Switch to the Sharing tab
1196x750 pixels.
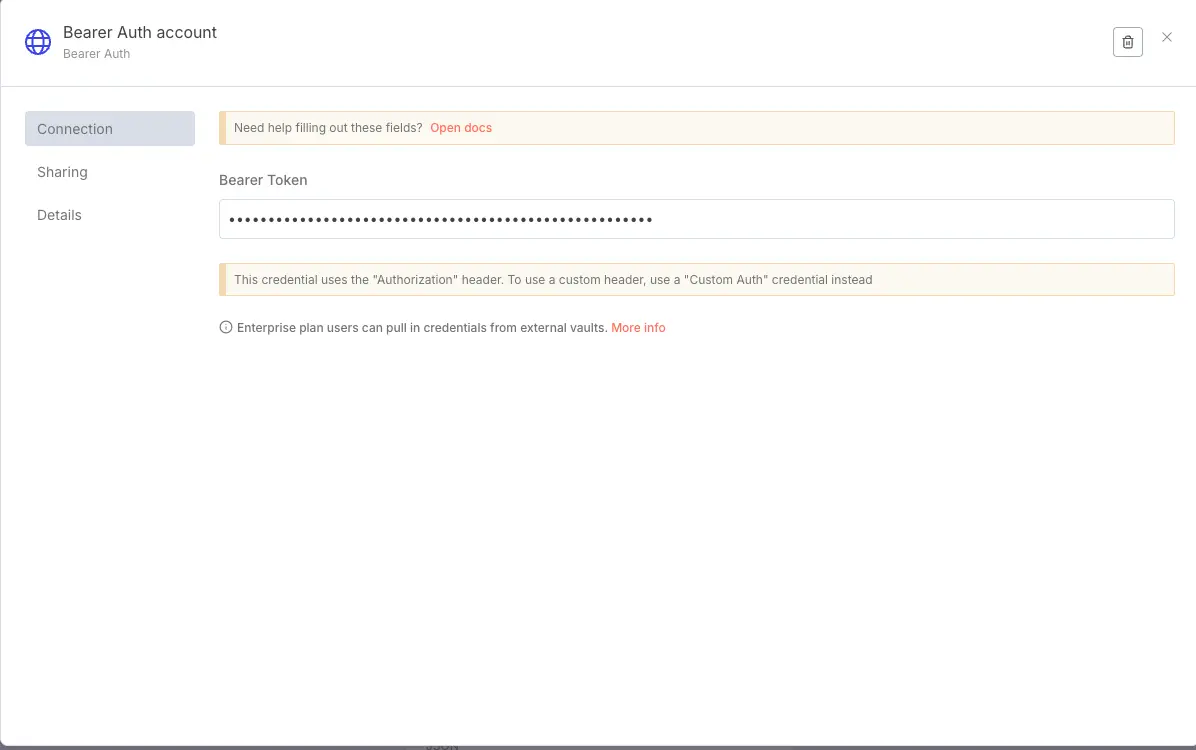[62, 172]
